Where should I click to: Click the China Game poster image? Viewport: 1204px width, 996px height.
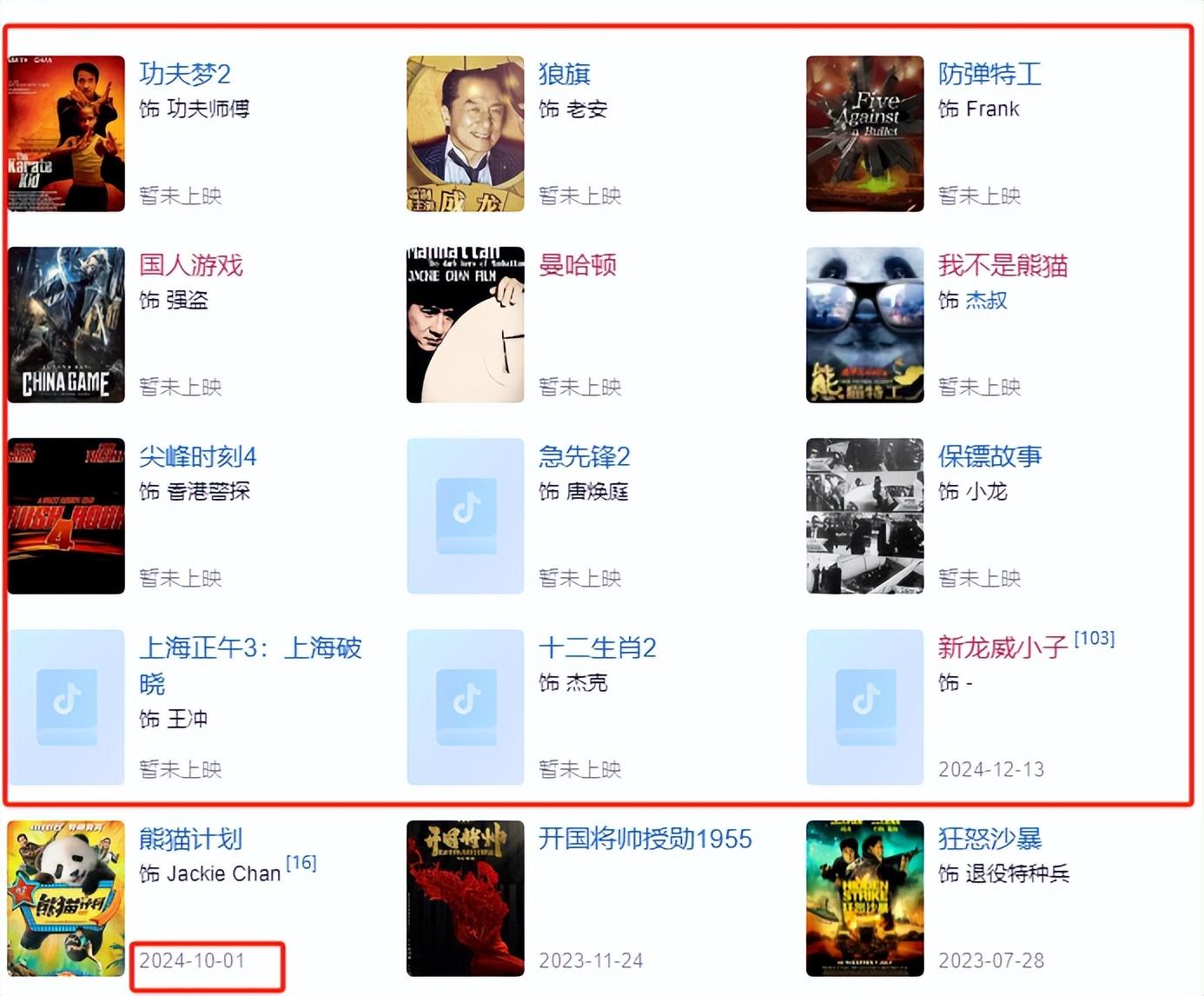[66, 325]
